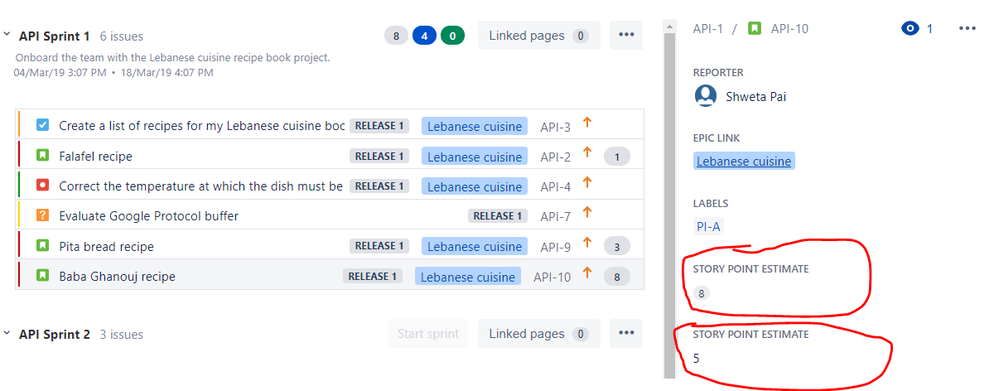Screen dimensions: 999x391
Task: Click RELEASE 1 tag on API-4 row
Action: point(379,186)
